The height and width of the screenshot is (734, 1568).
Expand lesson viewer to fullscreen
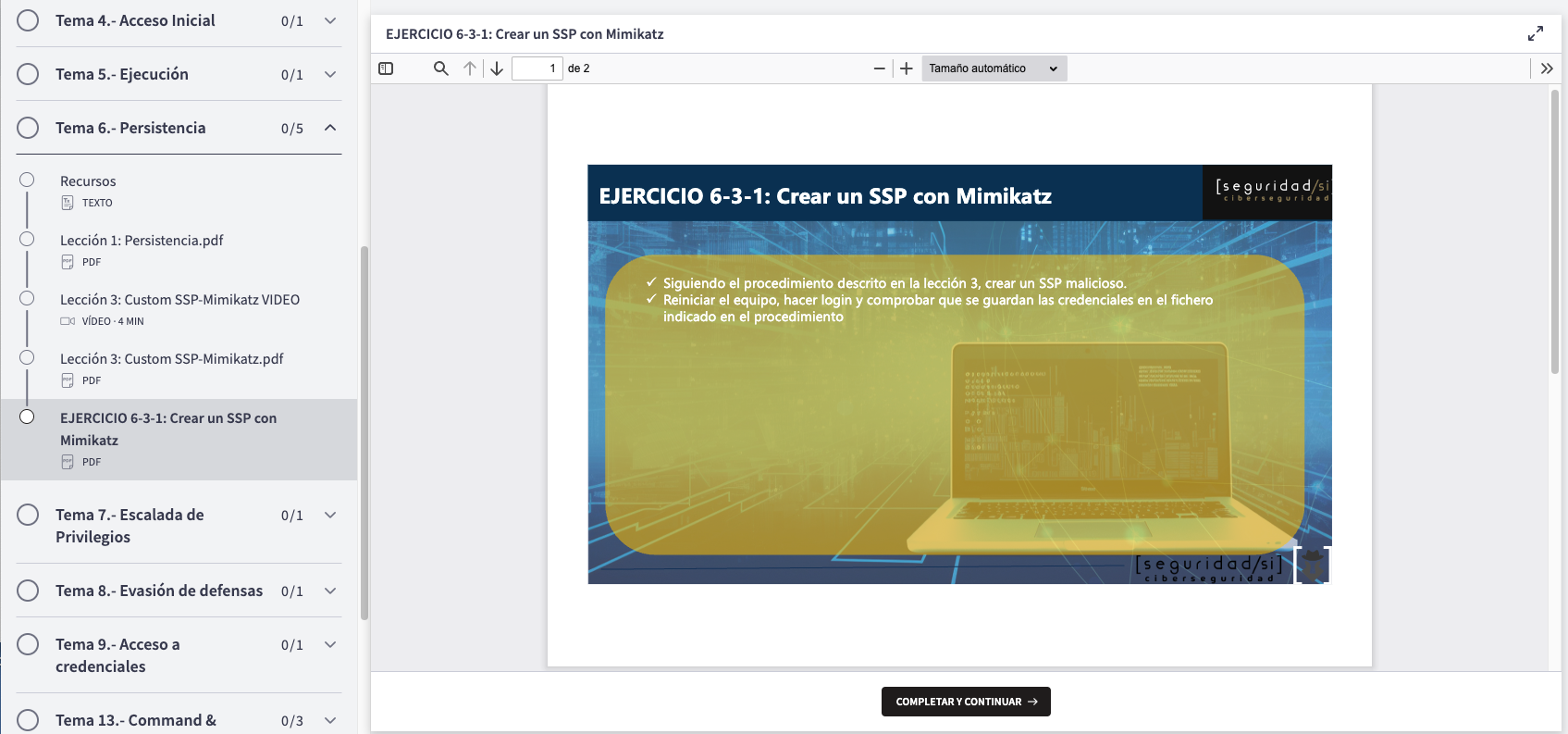pos(1535,33)
